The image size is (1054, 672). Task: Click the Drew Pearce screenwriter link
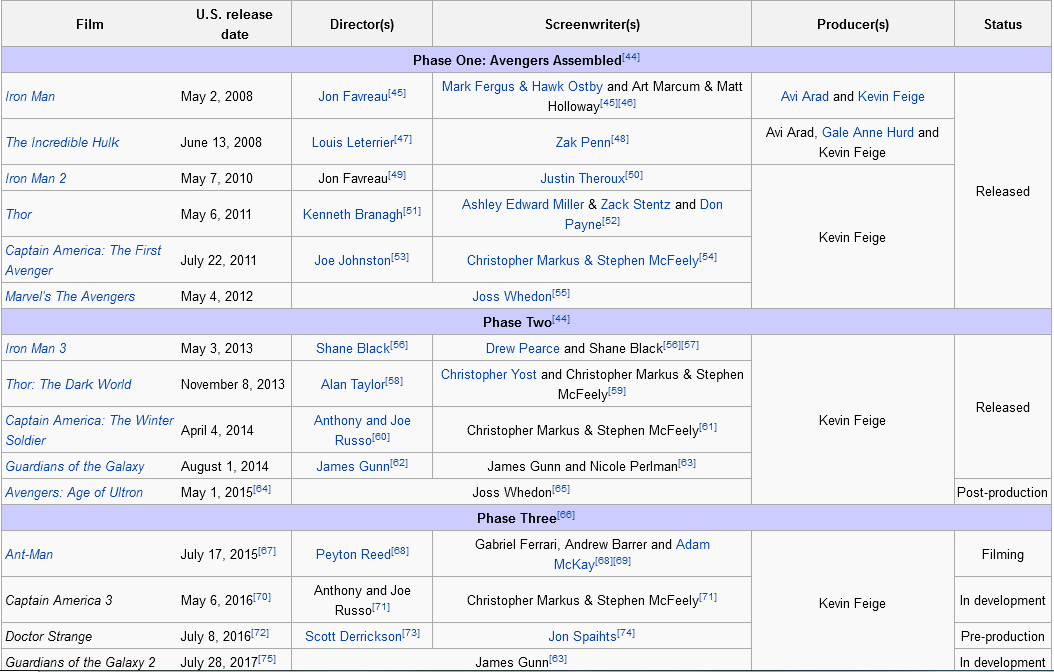click(522, 348)
